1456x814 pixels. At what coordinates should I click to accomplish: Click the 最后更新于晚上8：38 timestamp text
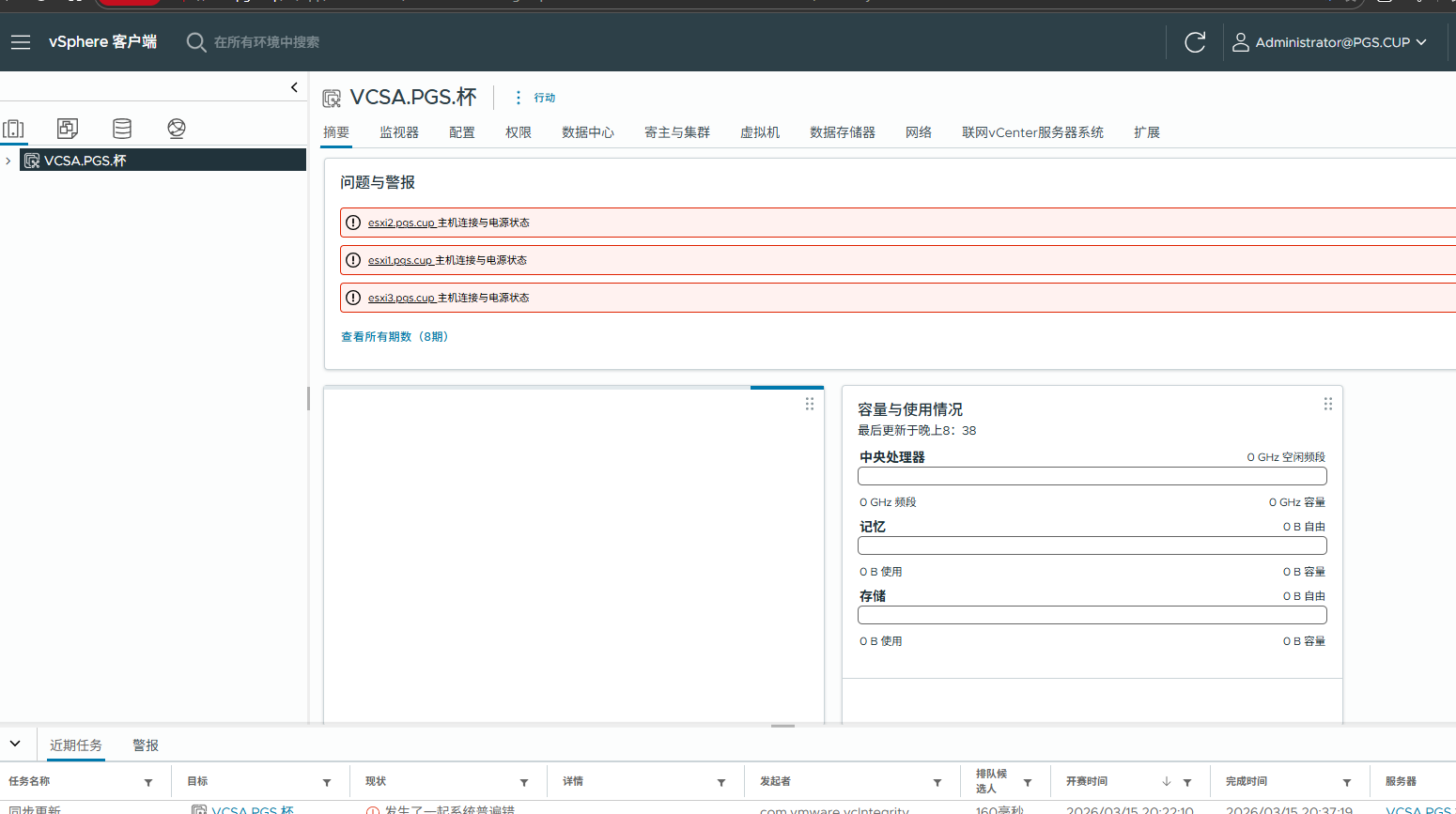pos(917,430)
